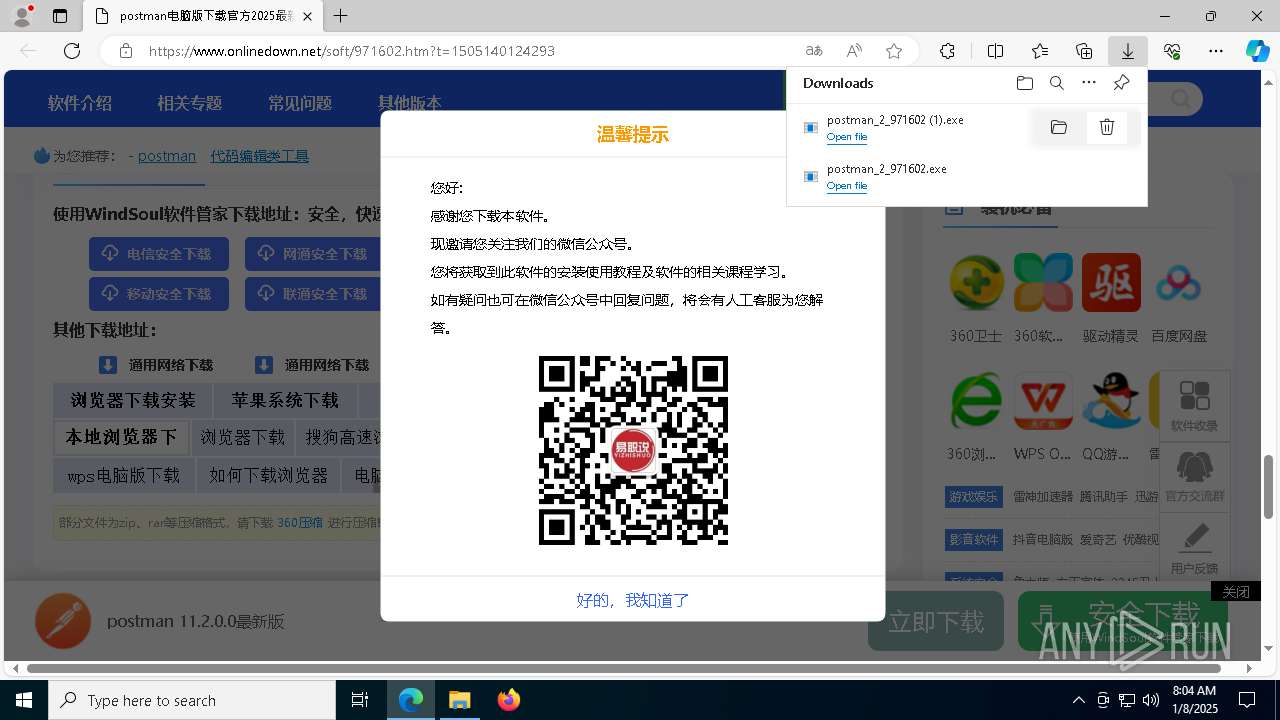
Task: Click the 立即下载 button
Action: pos(936,621)
